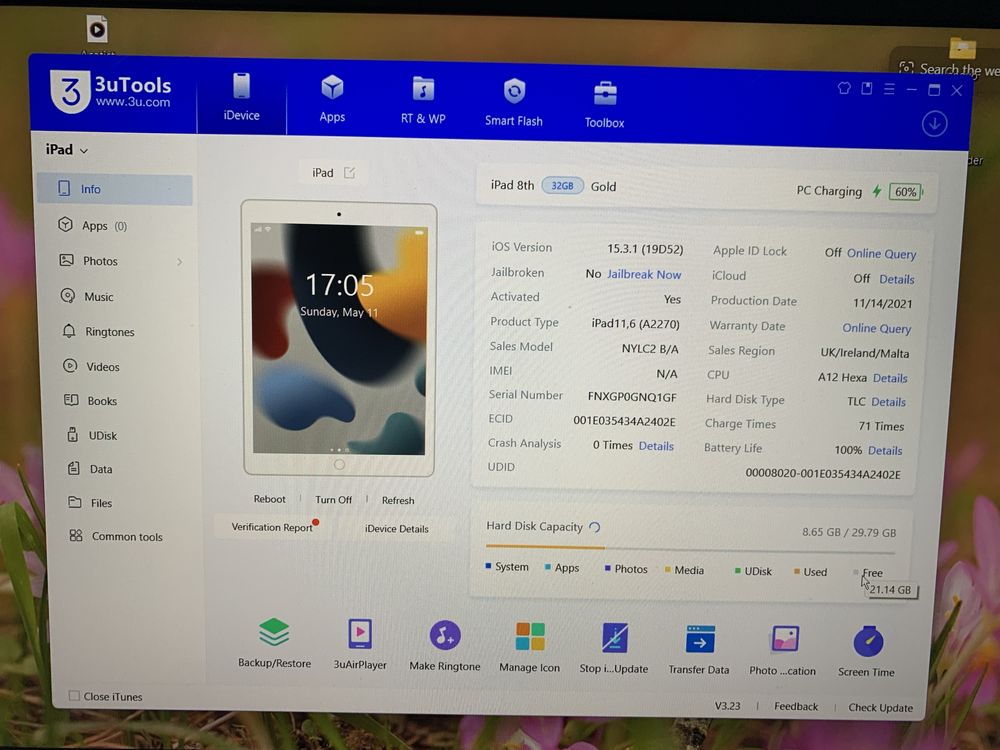The height and width of the screenshot is (750, 1000).
Task: Click the serial number FNXGP0GNQ1GF
Action: pos(632,397)
